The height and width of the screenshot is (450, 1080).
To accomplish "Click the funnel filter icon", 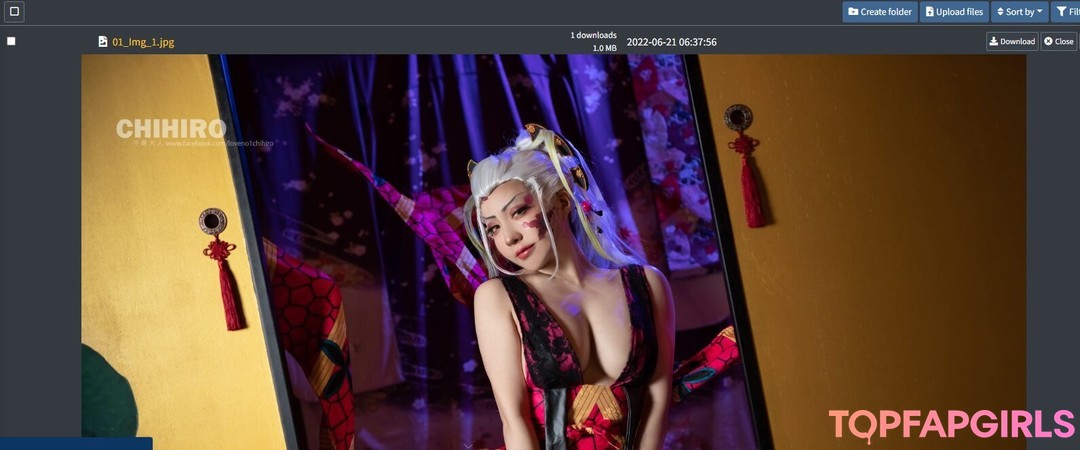I will pyautogui.click(x=1060, y=12).
